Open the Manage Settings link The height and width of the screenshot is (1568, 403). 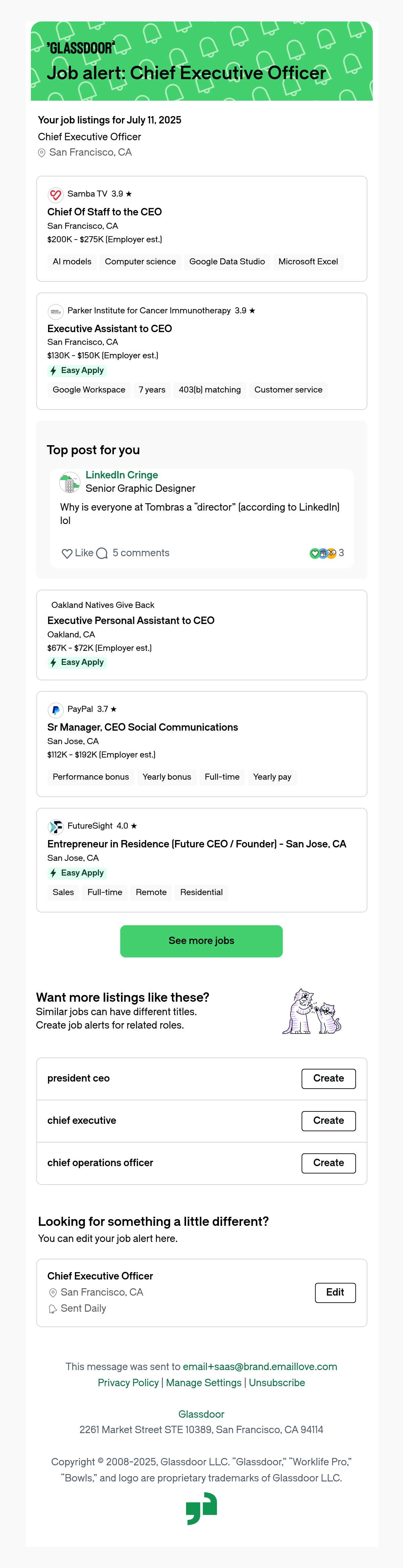point(204,1383)
